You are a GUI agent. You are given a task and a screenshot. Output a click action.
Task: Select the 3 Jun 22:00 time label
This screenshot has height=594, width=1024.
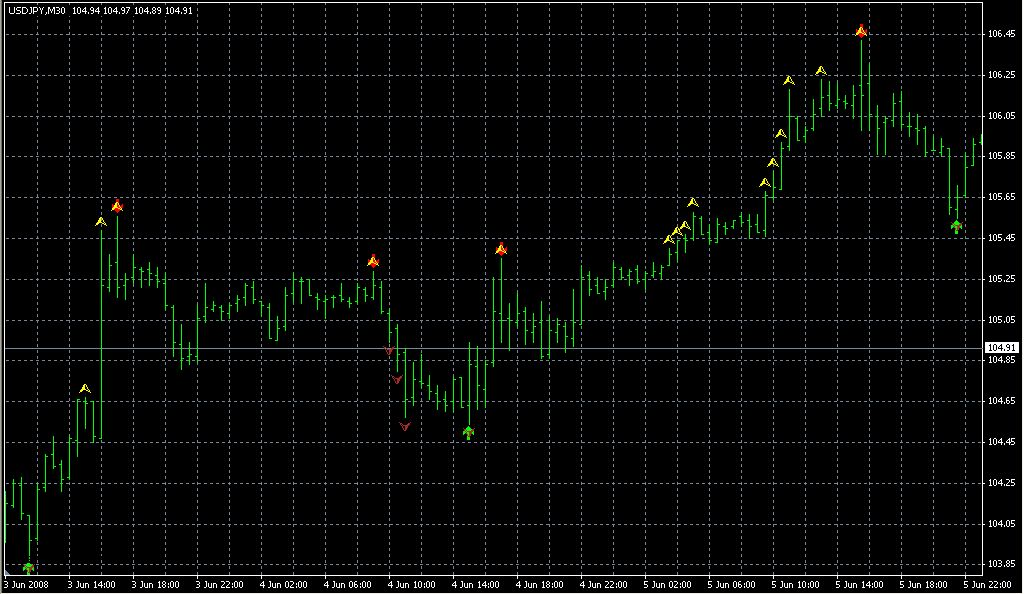(219, 585)
